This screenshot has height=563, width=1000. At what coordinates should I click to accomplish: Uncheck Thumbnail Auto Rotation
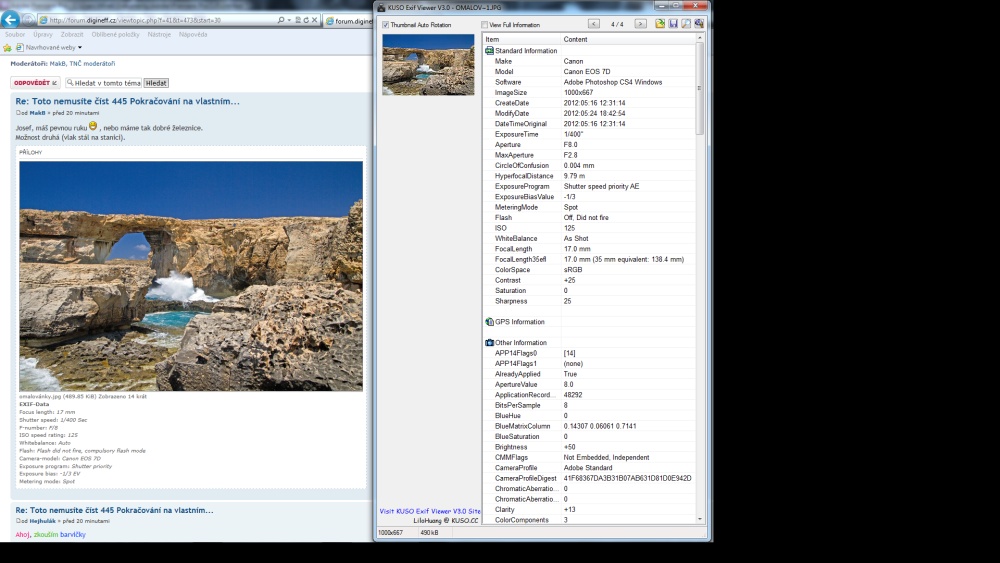(386, 25)
